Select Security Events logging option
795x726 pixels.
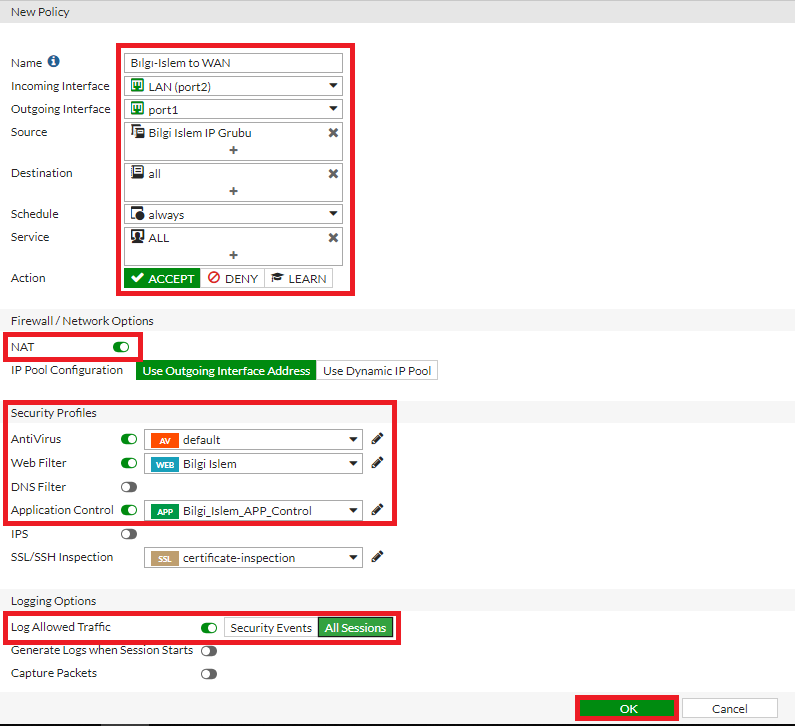[x=271, y=628]
